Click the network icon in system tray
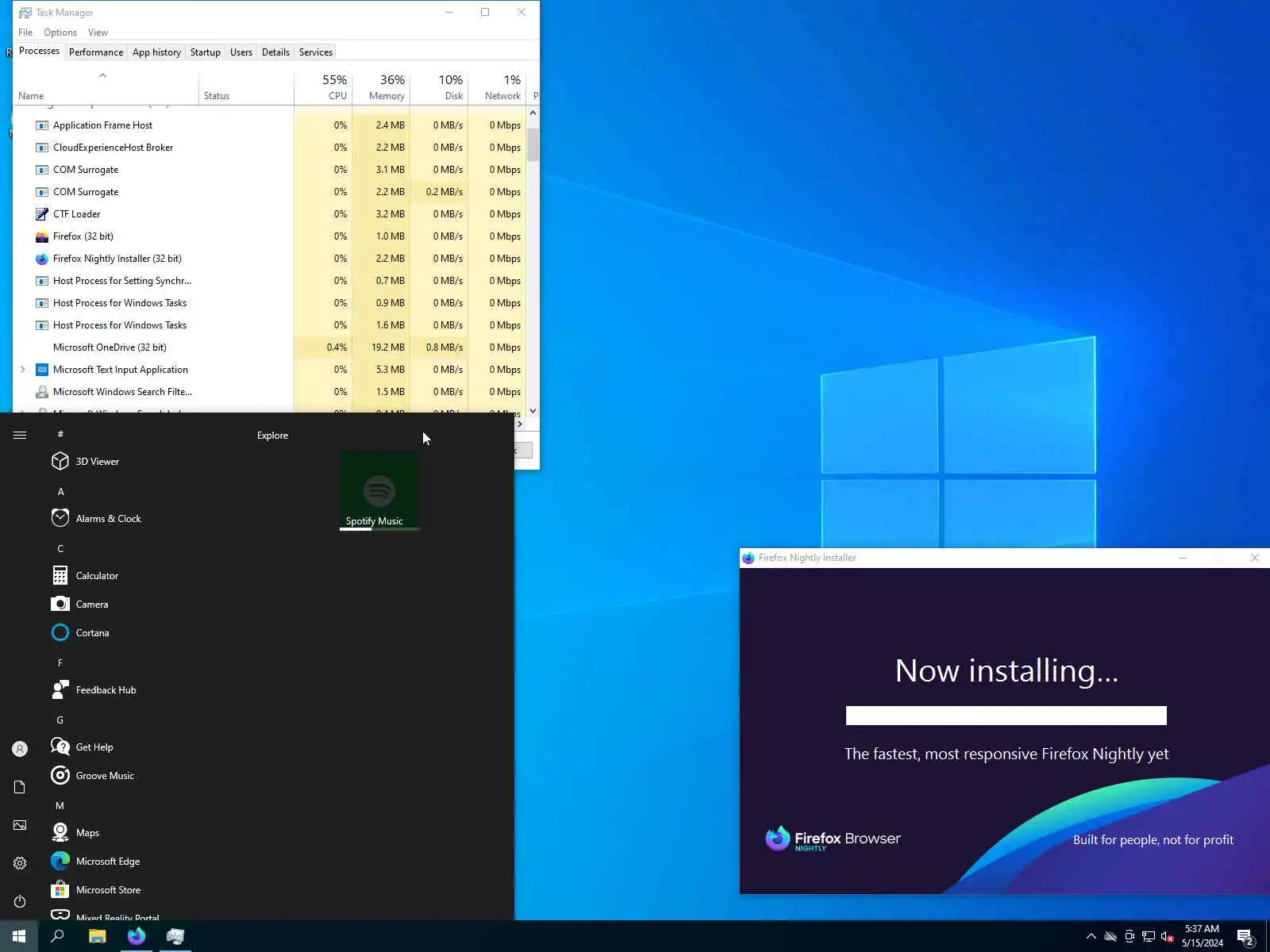 (1148, 937)
